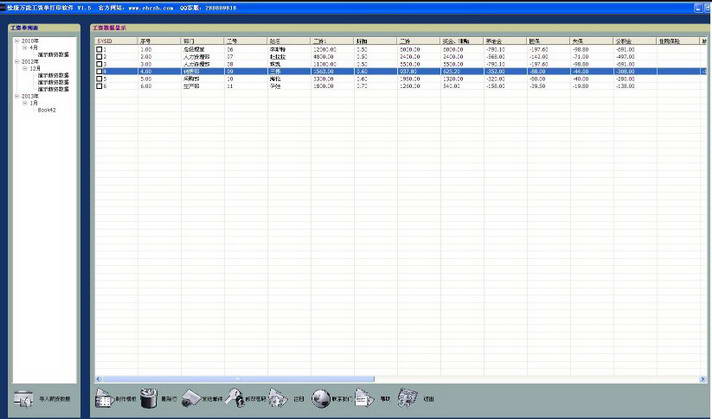Image resolution: width=712 pixels, height=419 pixels.
Task: Collapse the 12月 node under 2012年
Action: pos(26,68)
